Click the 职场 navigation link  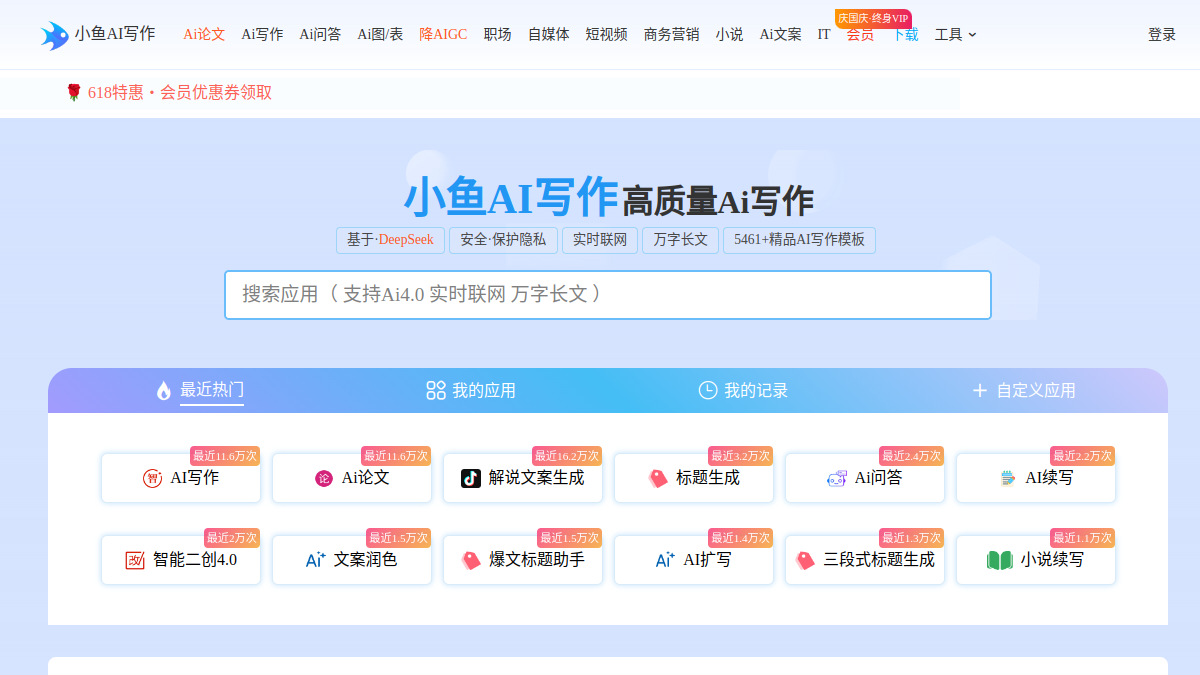point(497,34)
